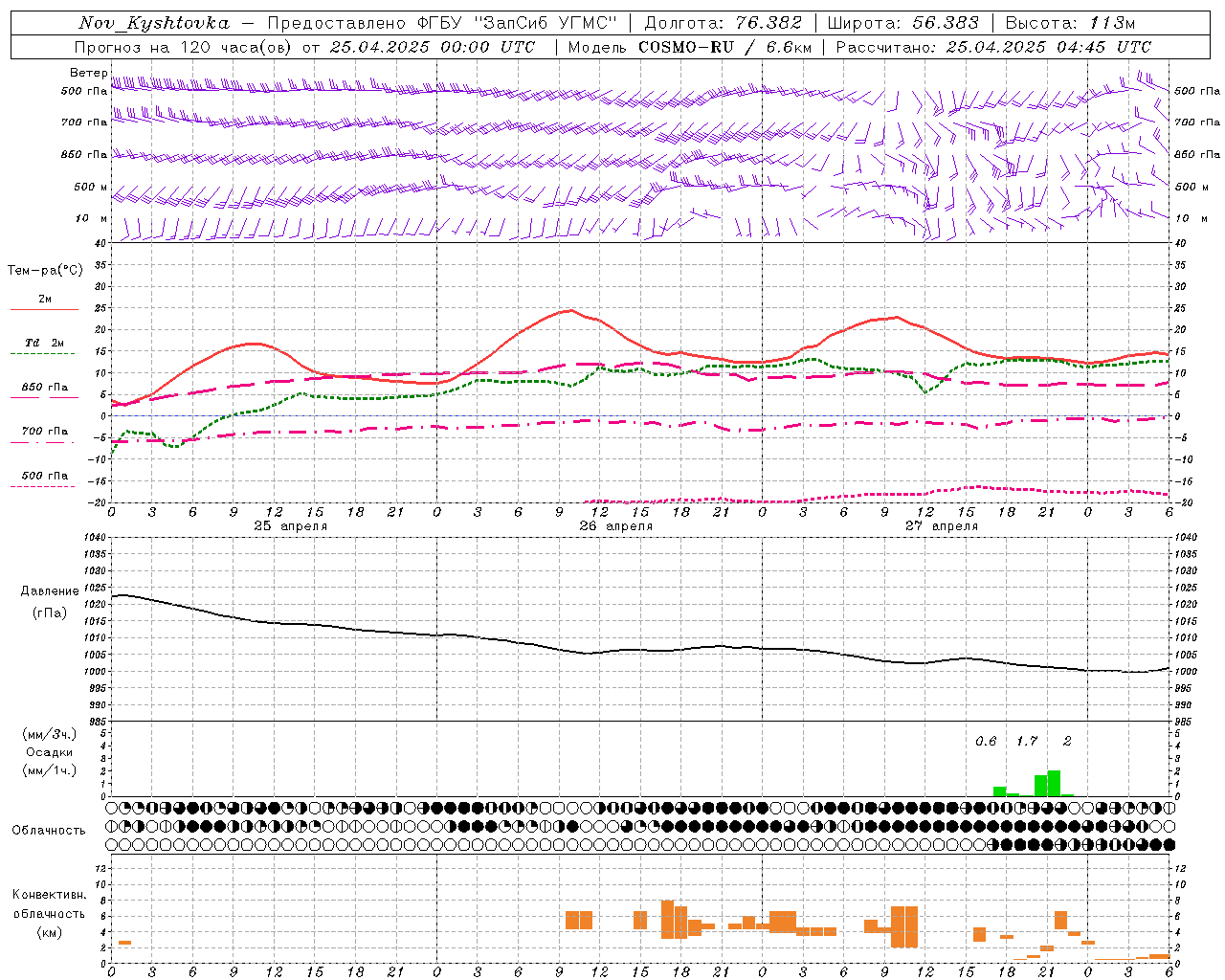Image resolution: width=1225 pixels, height=980 pixels.
Task: Click the Ветер wind panel label
Action: coord(89,73)
